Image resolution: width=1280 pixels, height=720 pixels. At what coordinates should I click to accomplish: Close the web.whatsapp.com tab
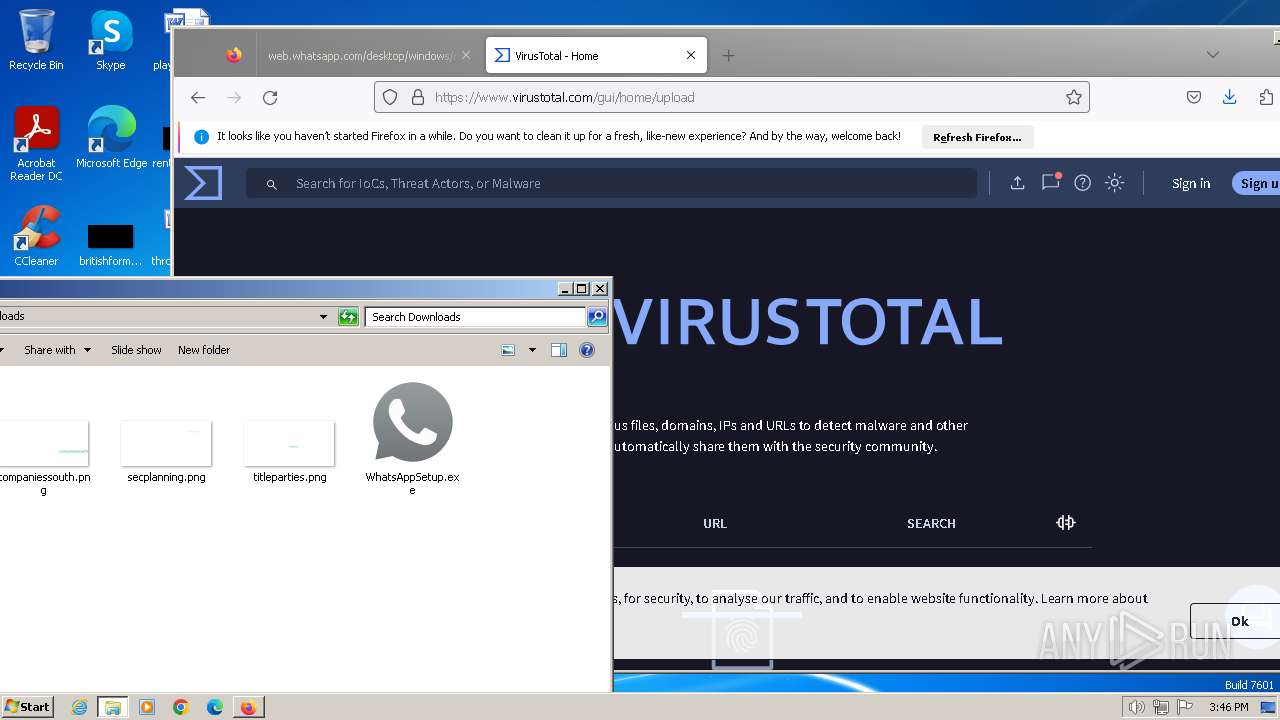(x=465, y=56)
